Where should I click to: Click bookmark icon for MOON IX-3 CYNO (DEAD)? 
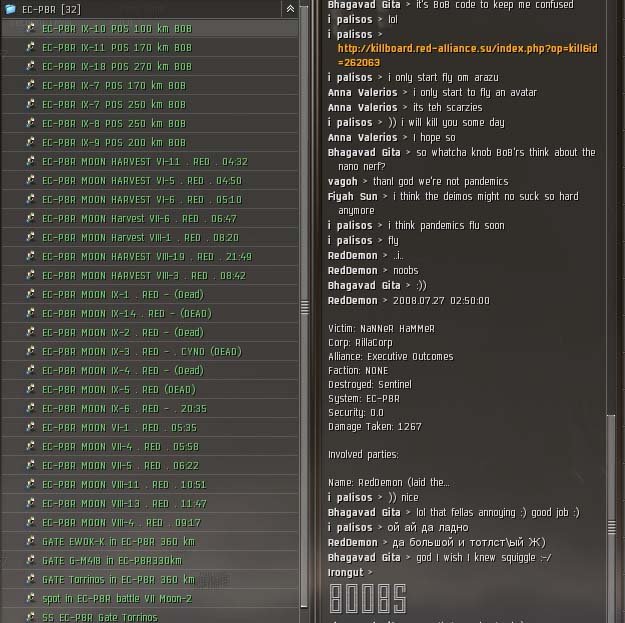click(x=30, y=351)
